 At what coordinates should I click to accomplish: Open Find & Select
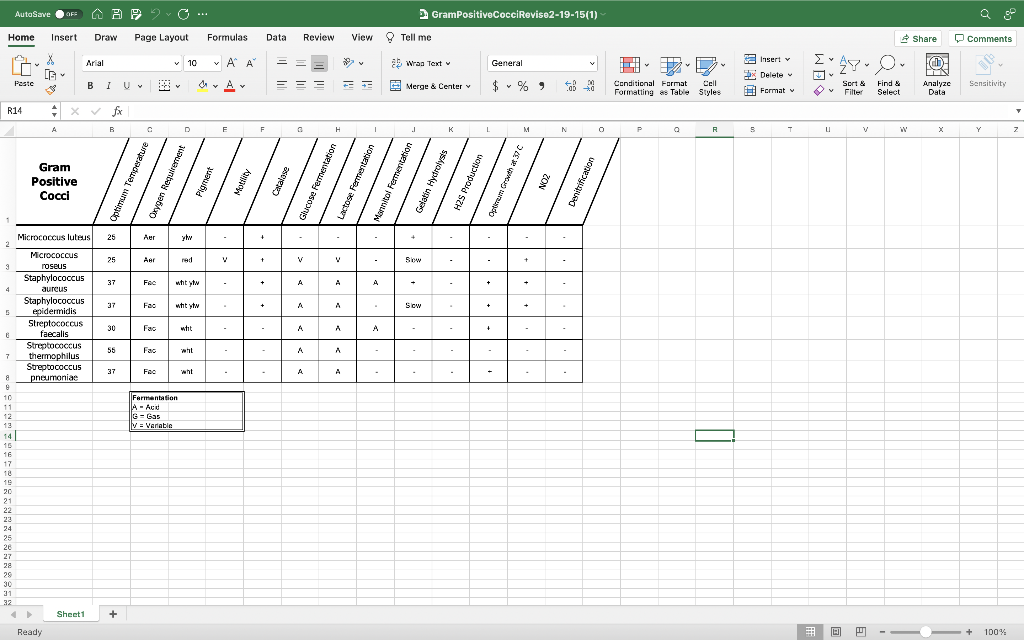889,76
